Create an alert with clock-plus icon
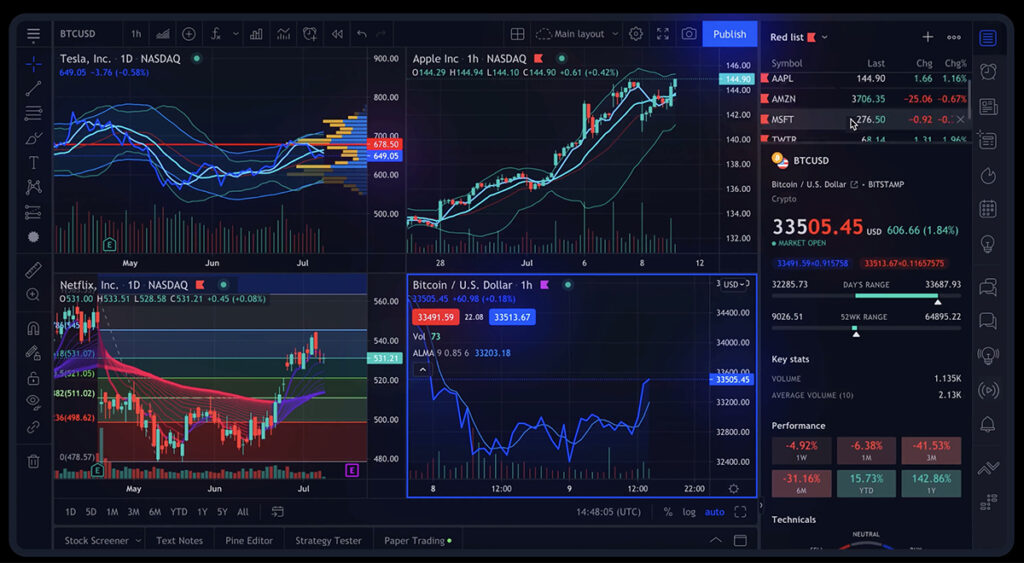 (310, 34)
